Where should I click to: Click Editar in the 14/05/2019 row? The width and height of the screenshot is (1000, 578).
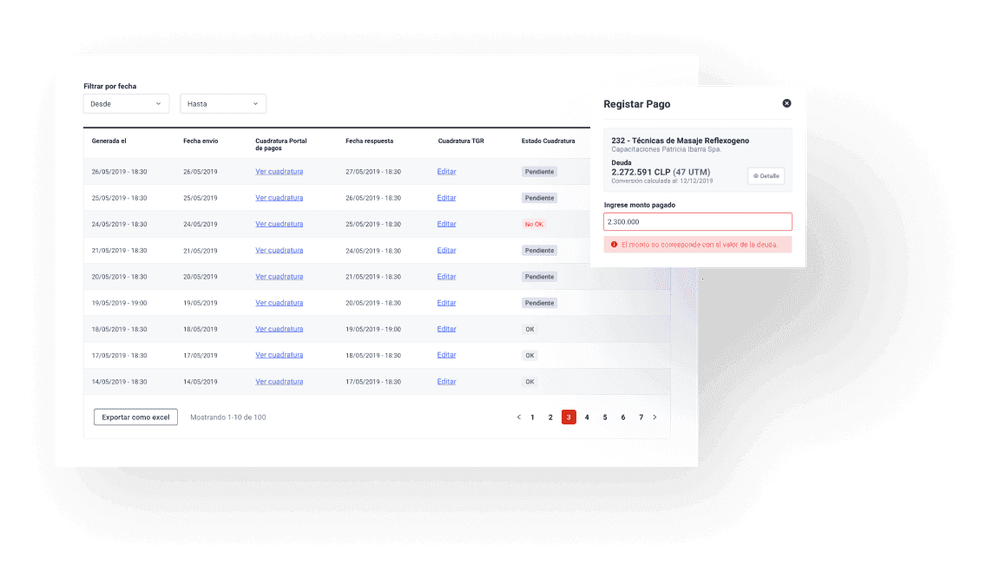point(446,381)
